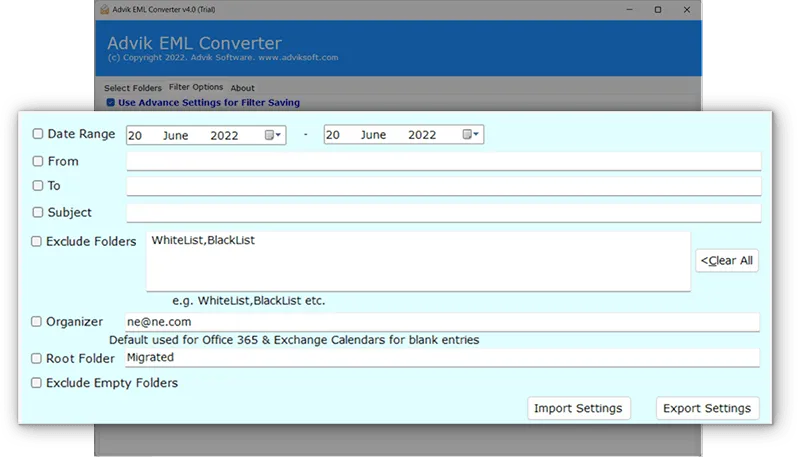Minimize the Advik EML Converter window

(630, 10)
